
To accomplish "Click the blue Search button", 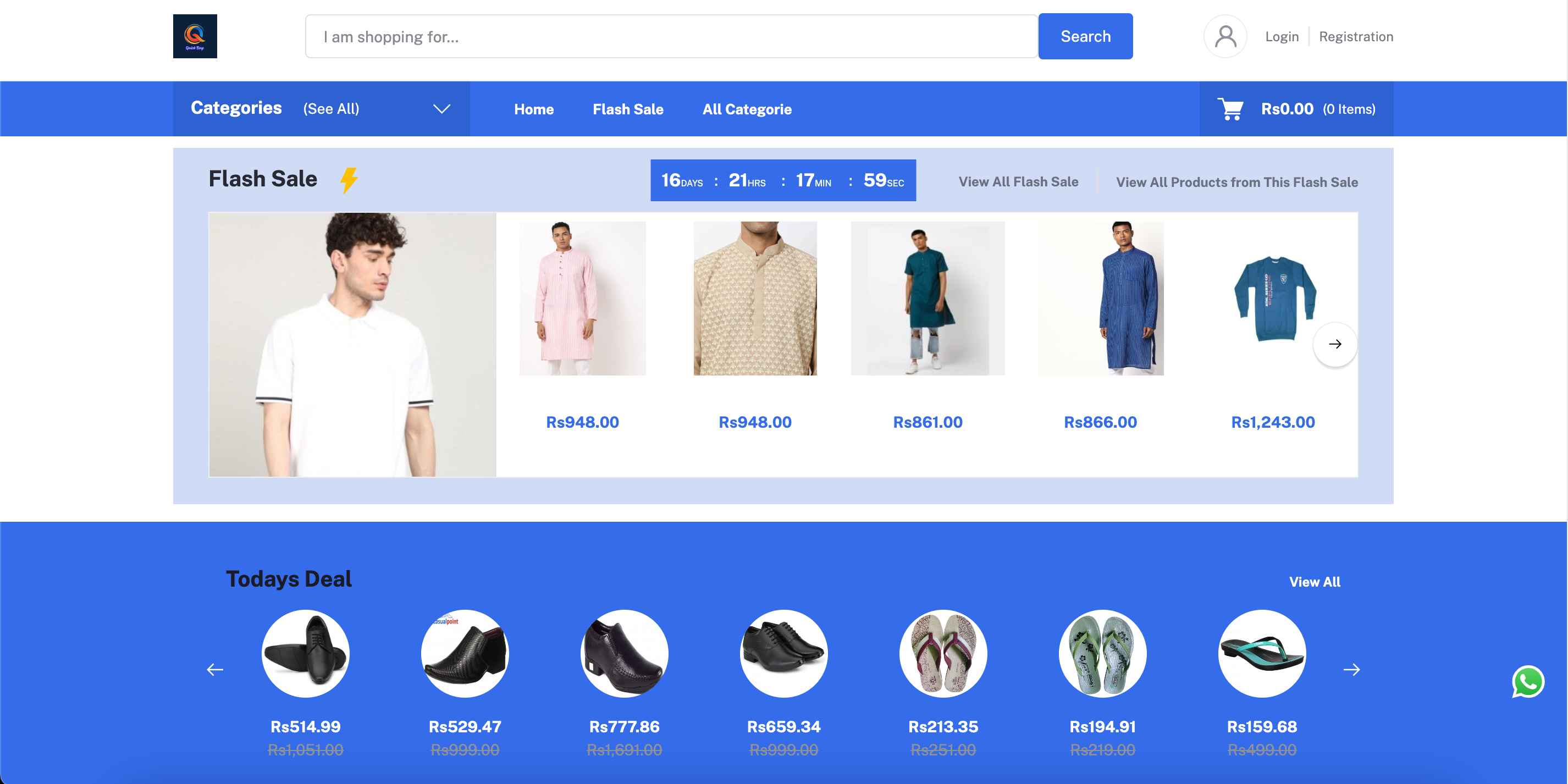I will click(1085, 36).
